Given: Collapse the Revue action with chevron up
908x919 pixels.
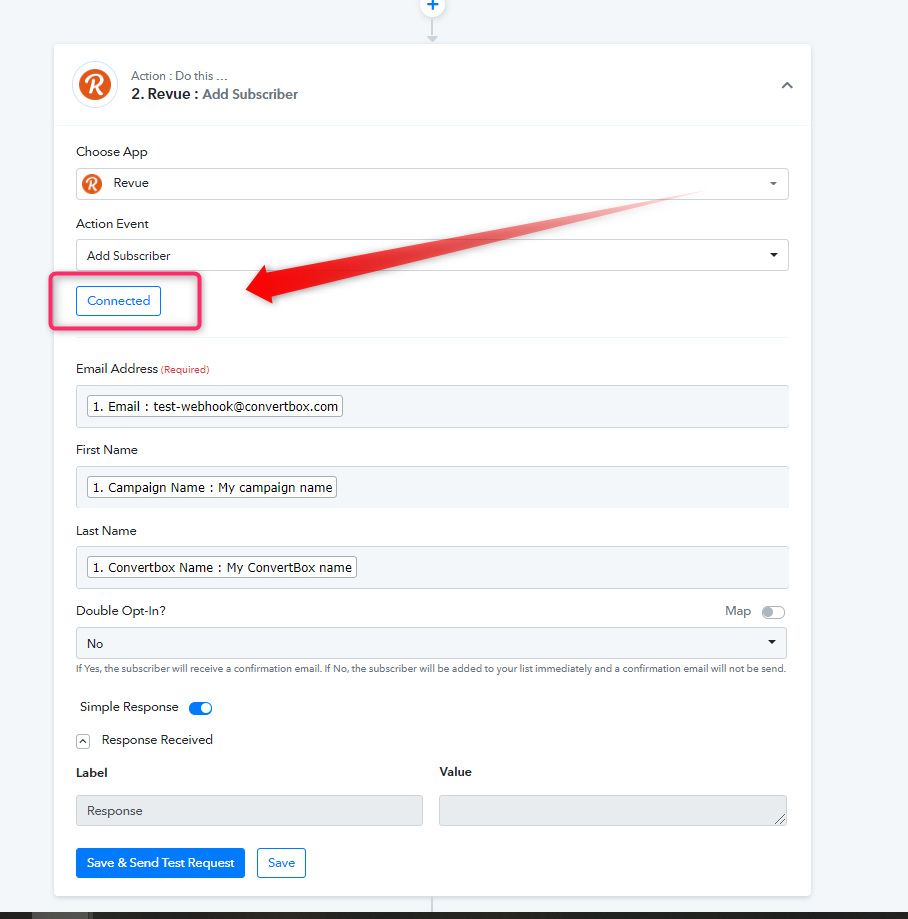Looking at the screenshot, I should (x=787, y=86).
